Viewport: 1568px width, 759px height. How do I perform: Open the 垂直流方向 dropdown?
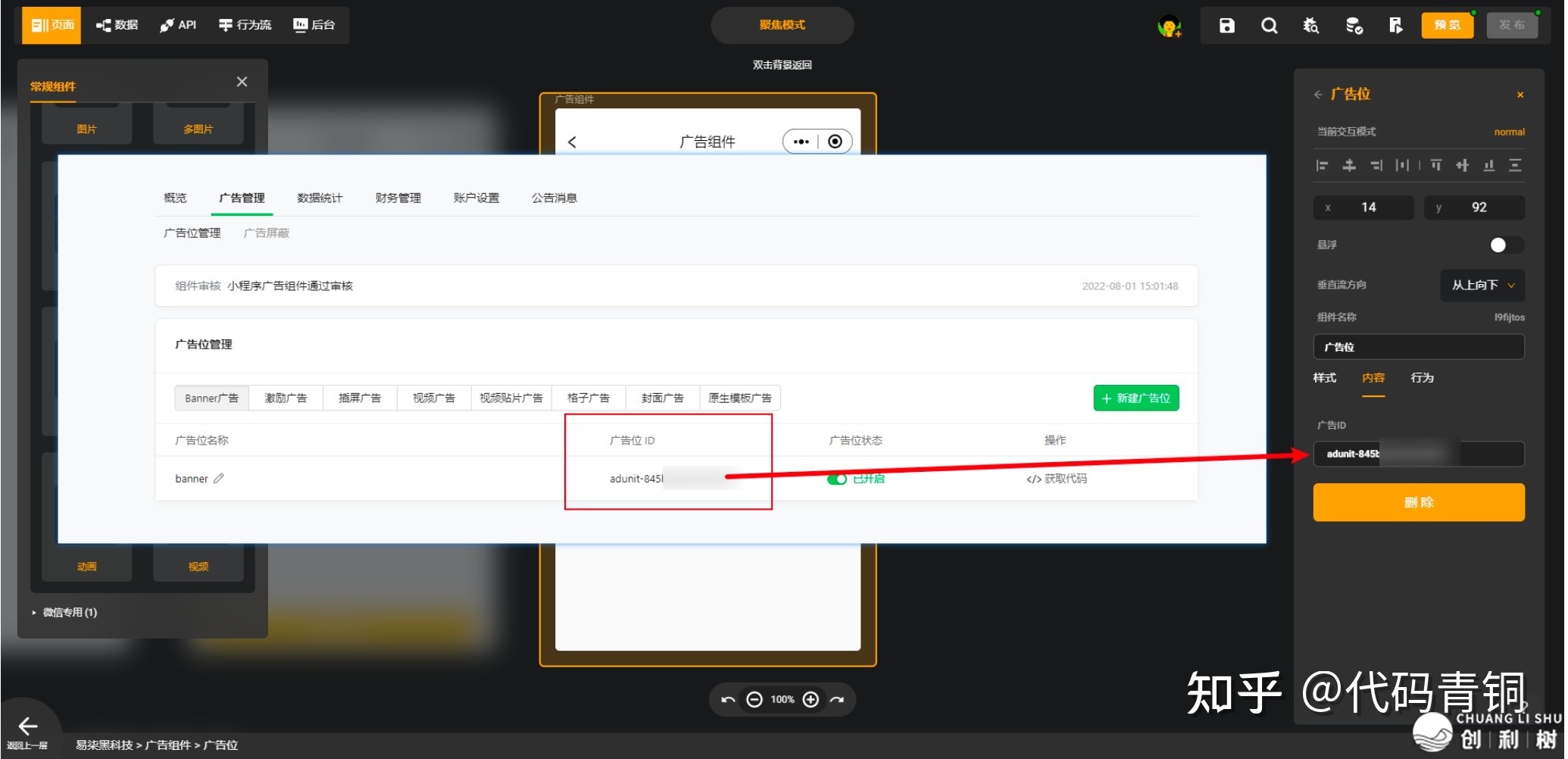point(1482,286)
